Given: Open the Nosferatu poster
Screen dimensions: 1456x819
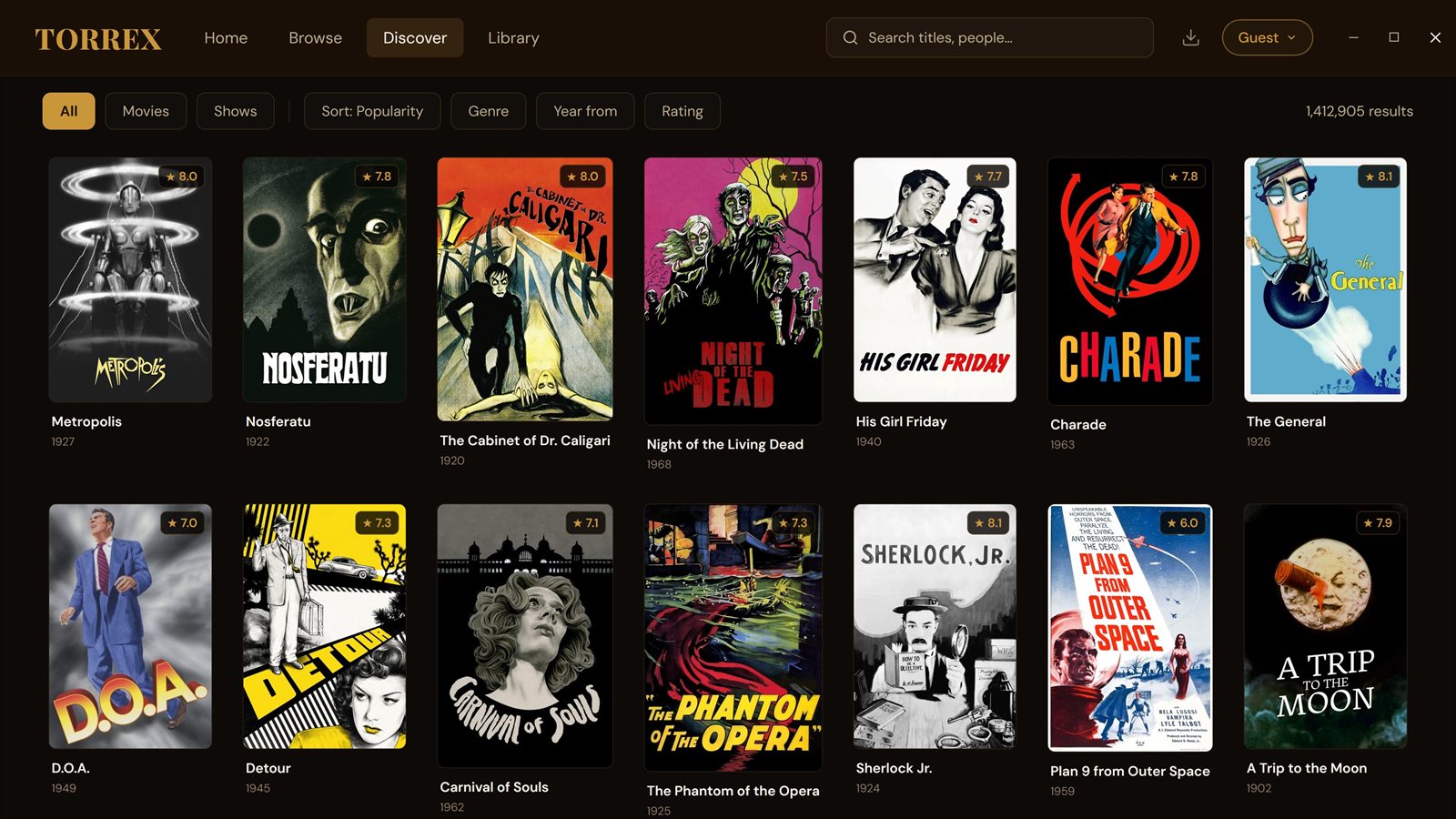Looking at the screenshot, I should (324, 279).
